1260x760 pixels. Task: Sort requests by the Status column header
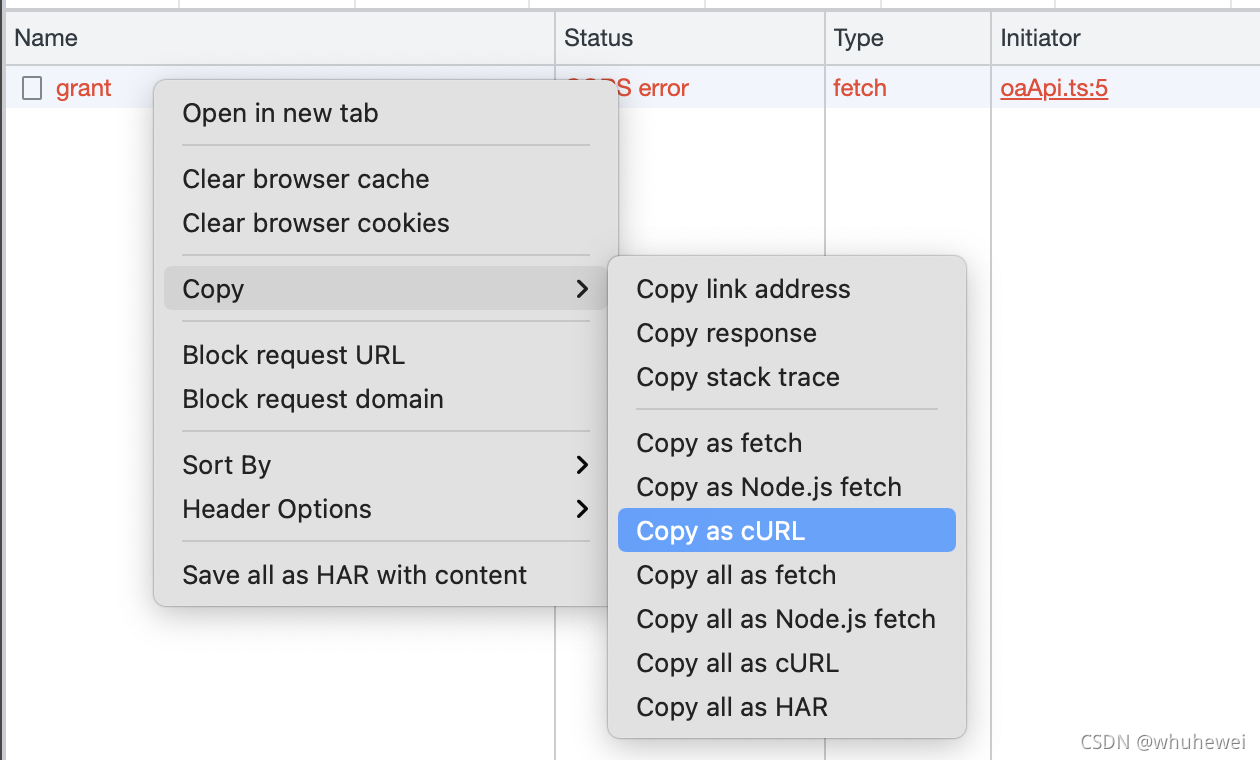point(598,38)
